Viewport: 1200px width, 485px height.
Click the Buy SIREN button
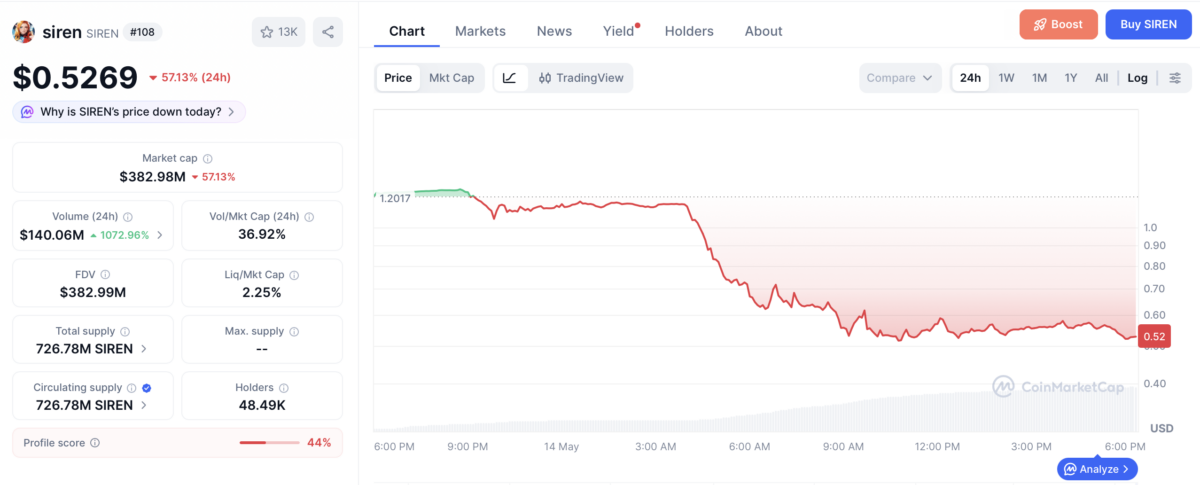pyautogui.click(x=1148, y=25)
